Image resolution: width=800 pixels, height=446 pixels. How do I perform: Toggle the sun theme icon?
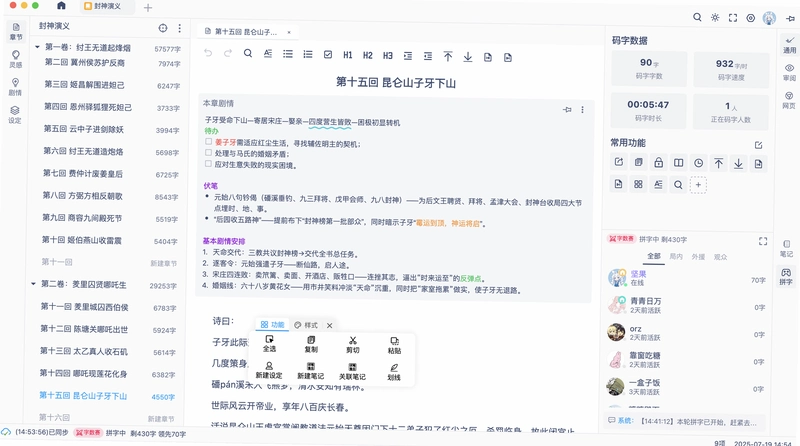[715, 18]
